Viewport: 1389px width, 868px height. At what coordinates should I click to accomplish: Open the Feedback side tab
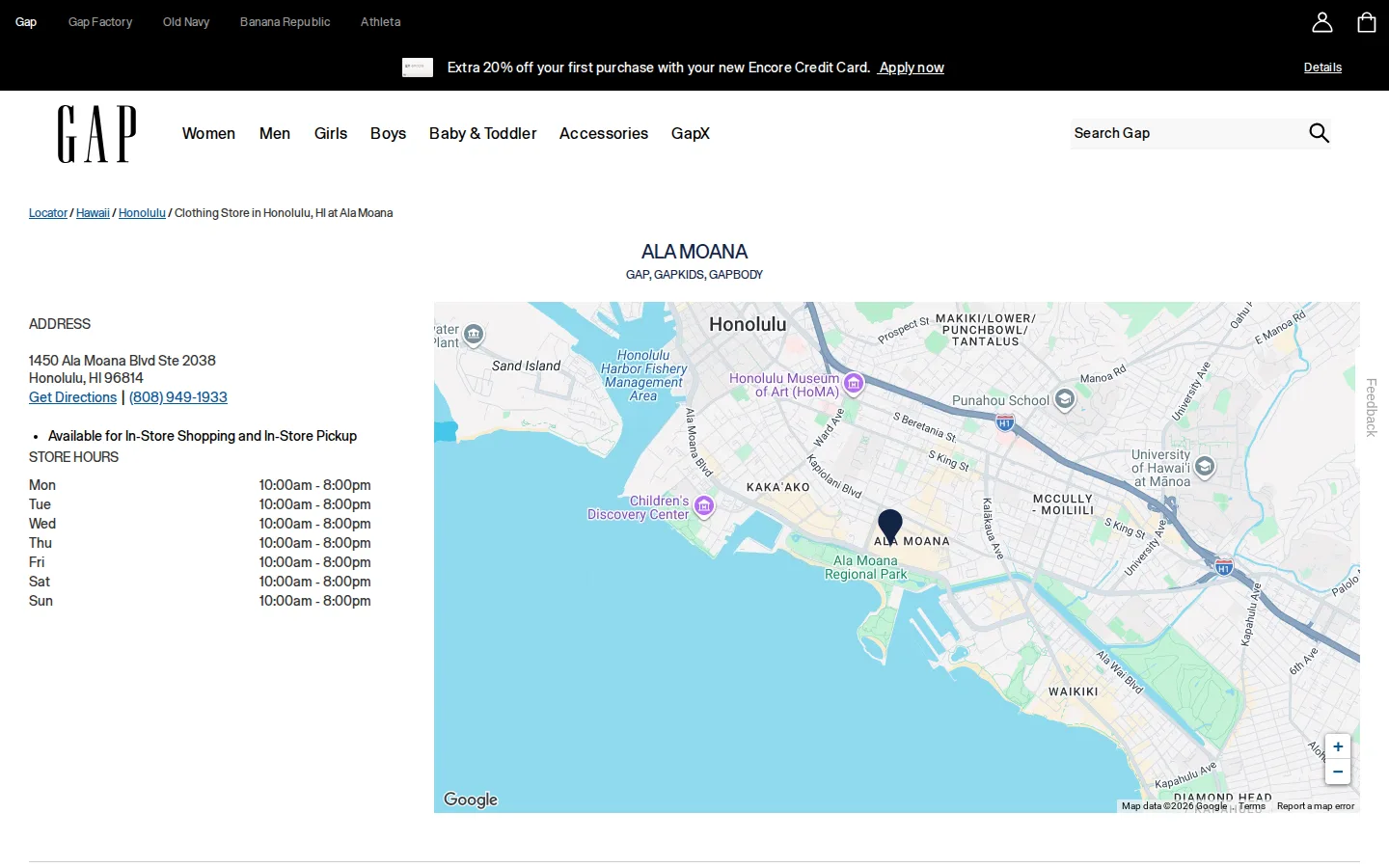click(x=1371, y=407)
